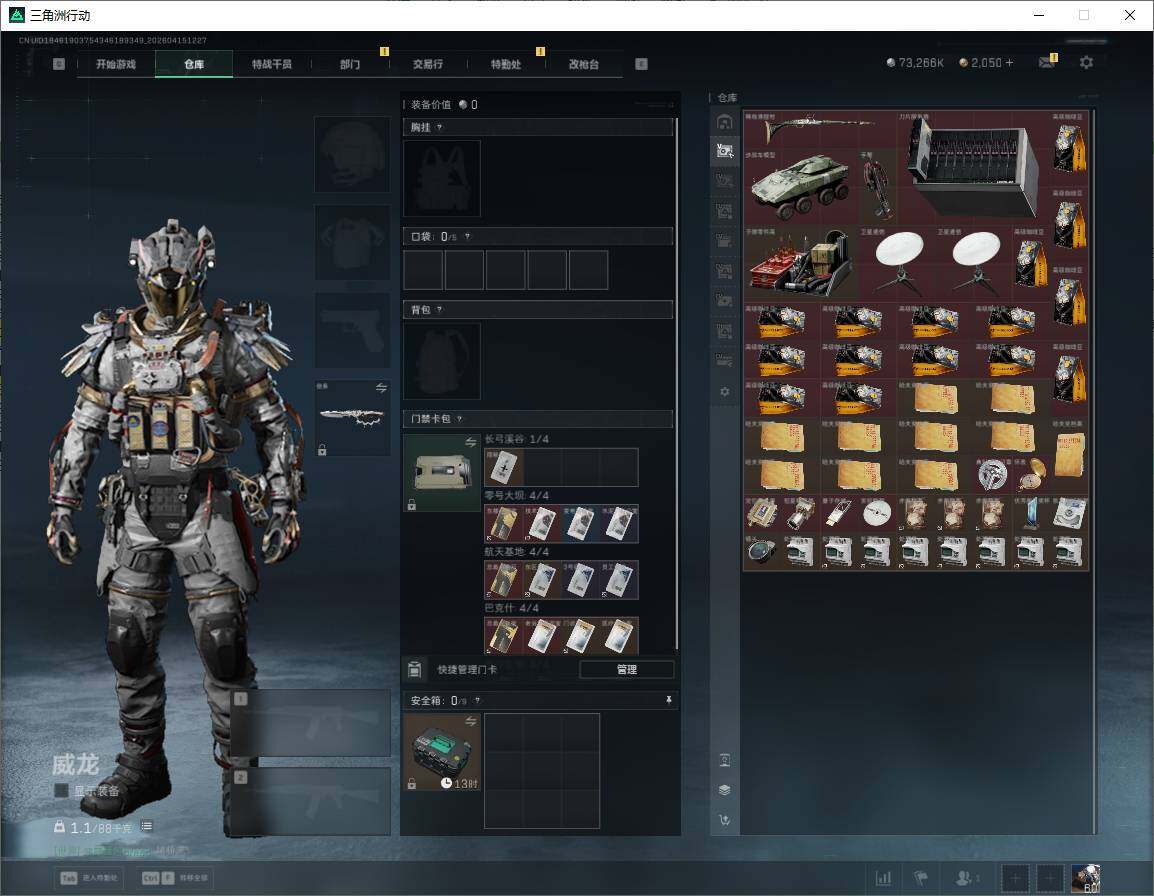Select first 巴克什 key card

[x=504, y=636]
